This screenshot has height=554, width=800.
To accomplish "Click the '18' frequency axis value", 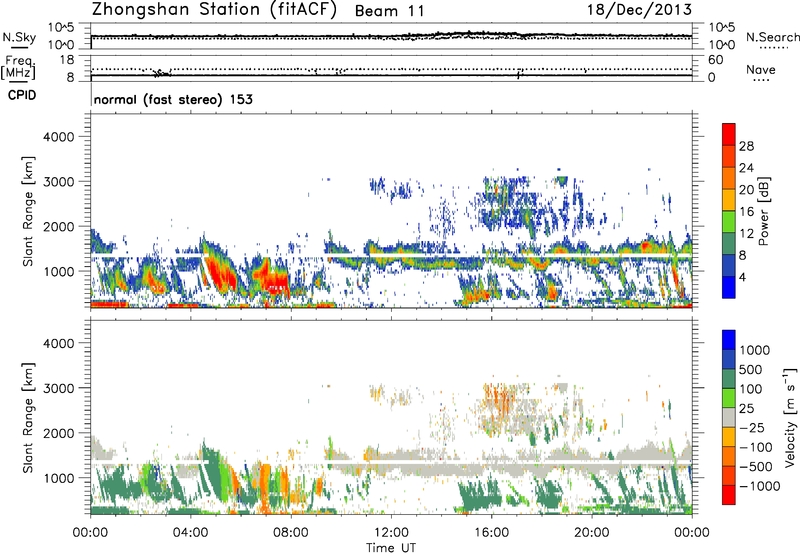I will click(67, 60).
